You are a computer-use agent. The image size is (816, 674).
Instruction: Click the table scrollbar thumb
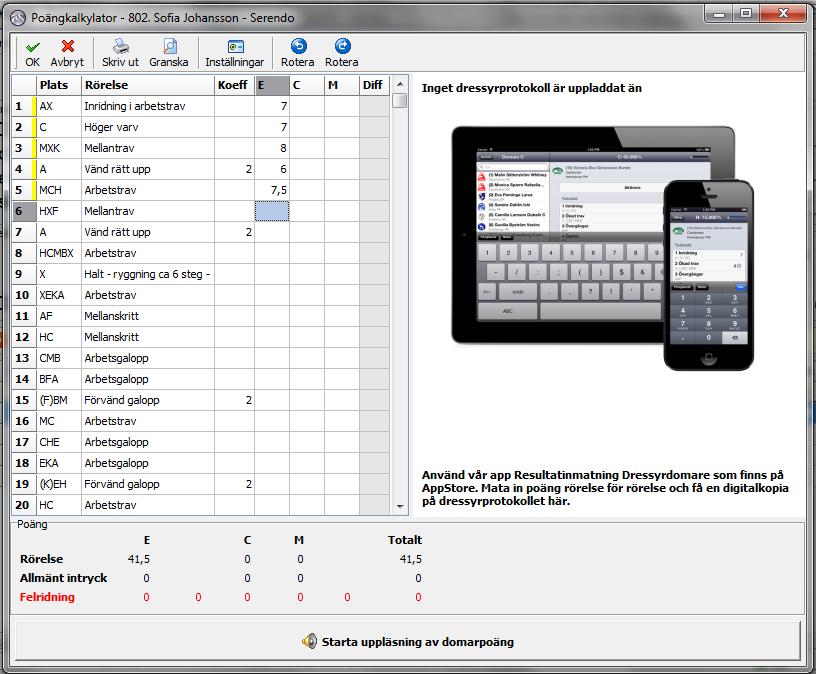[x=400, y=100]
